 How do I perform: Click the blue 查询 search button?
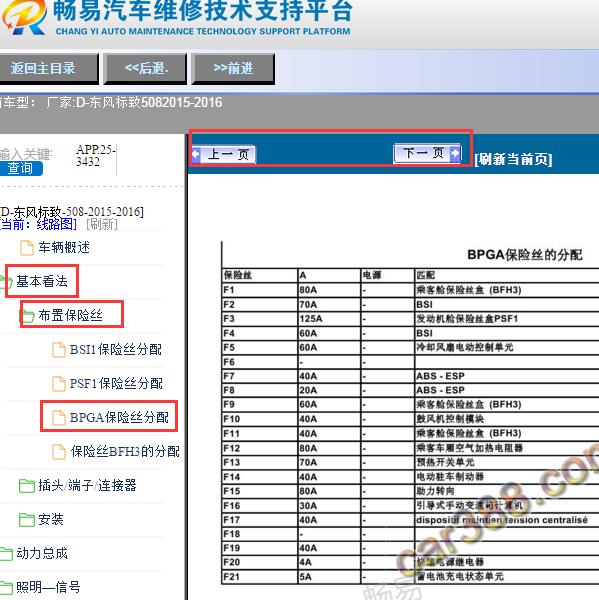coord(21,168)
